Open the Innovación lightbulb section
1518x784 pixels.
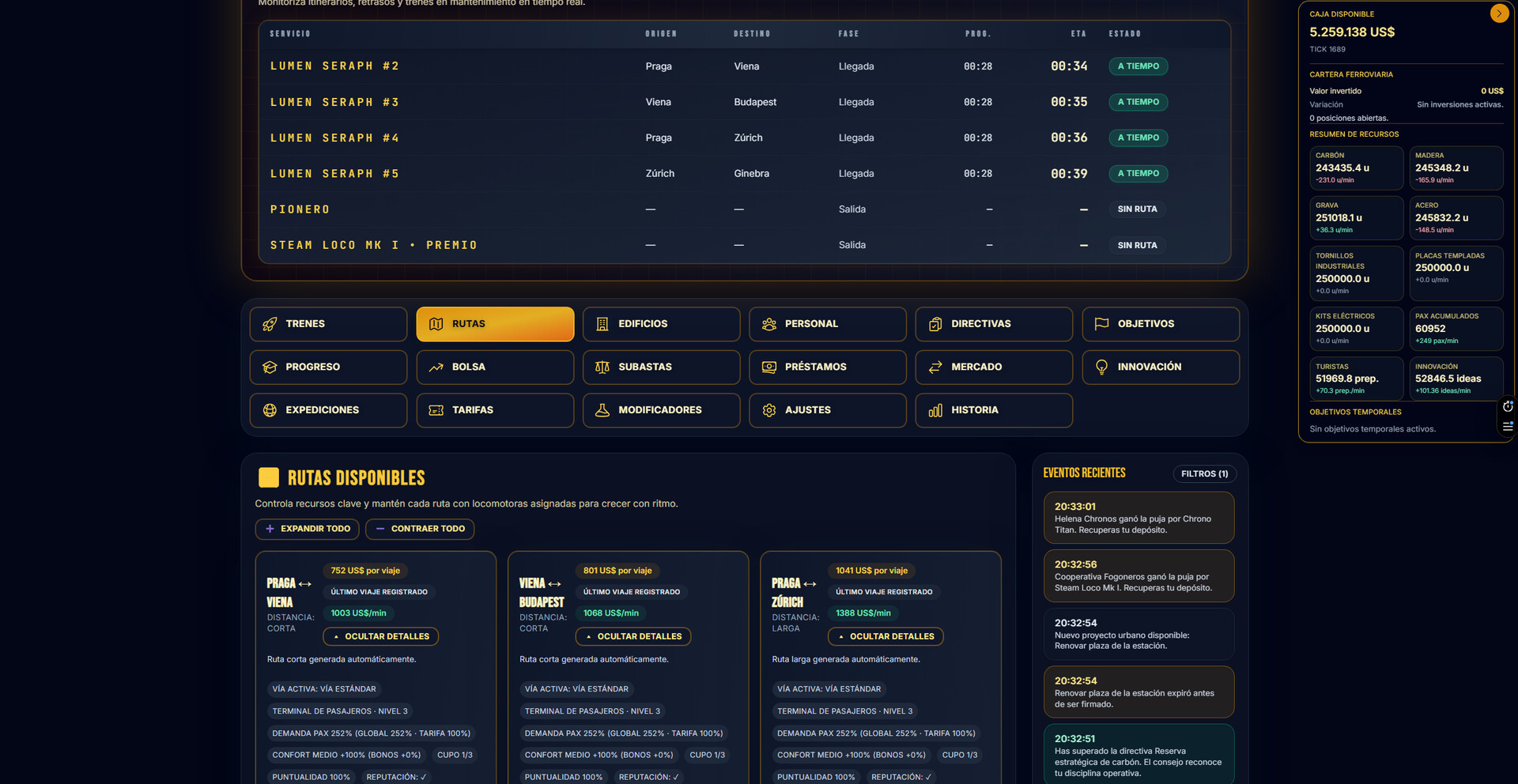pyautogui.click(x=1160, y=367)
